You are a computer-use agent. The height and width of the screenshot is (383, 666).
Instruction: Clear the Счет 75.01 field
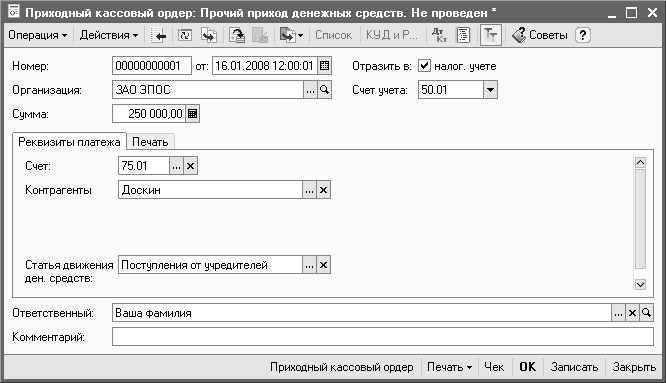tap(190, 166)
